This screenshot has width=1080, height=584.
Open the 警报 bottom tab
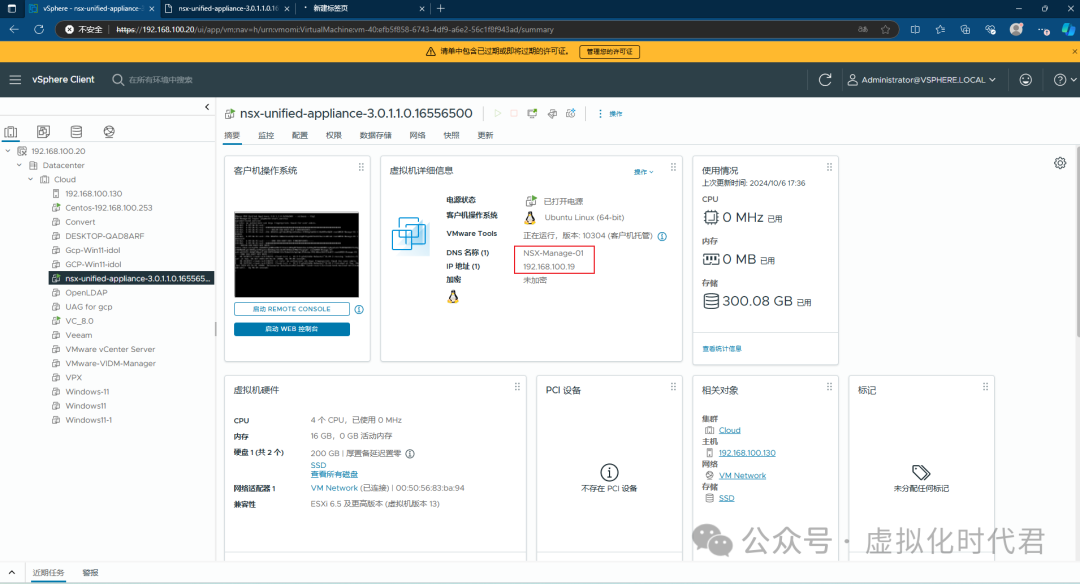[90, 573]
